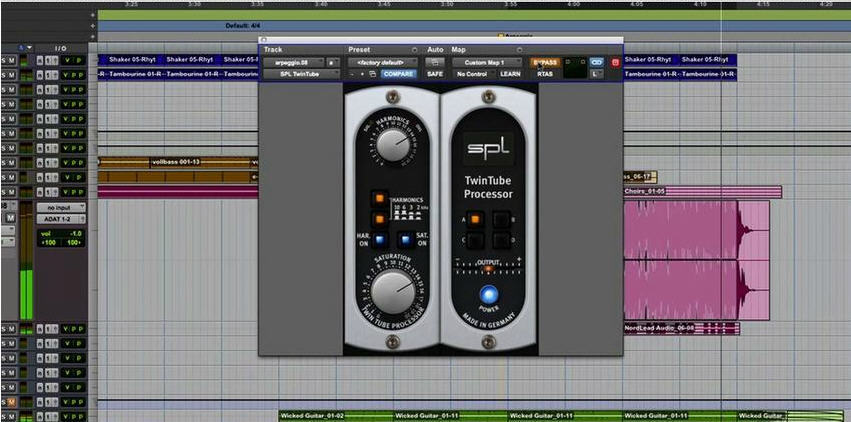Viewport: 851px width, 422px height.
Task: Toggle the HAR. ON blue switch
Action: 380,239
